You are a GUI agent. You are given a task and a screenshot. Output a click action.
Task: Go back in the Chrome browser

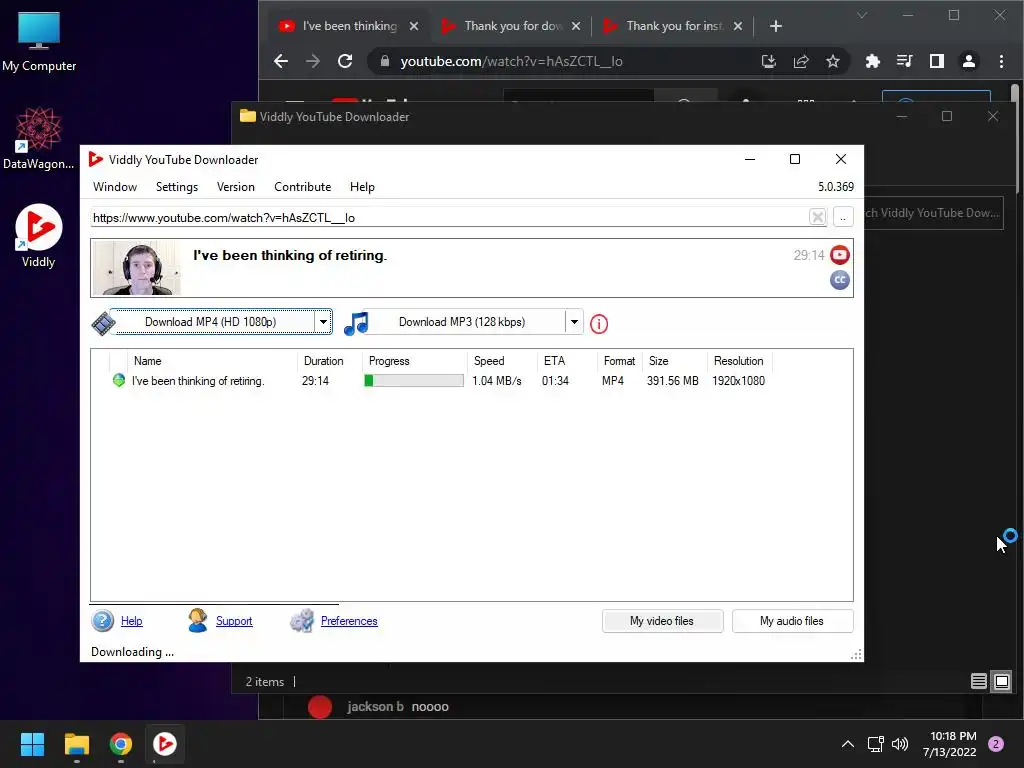281,61
